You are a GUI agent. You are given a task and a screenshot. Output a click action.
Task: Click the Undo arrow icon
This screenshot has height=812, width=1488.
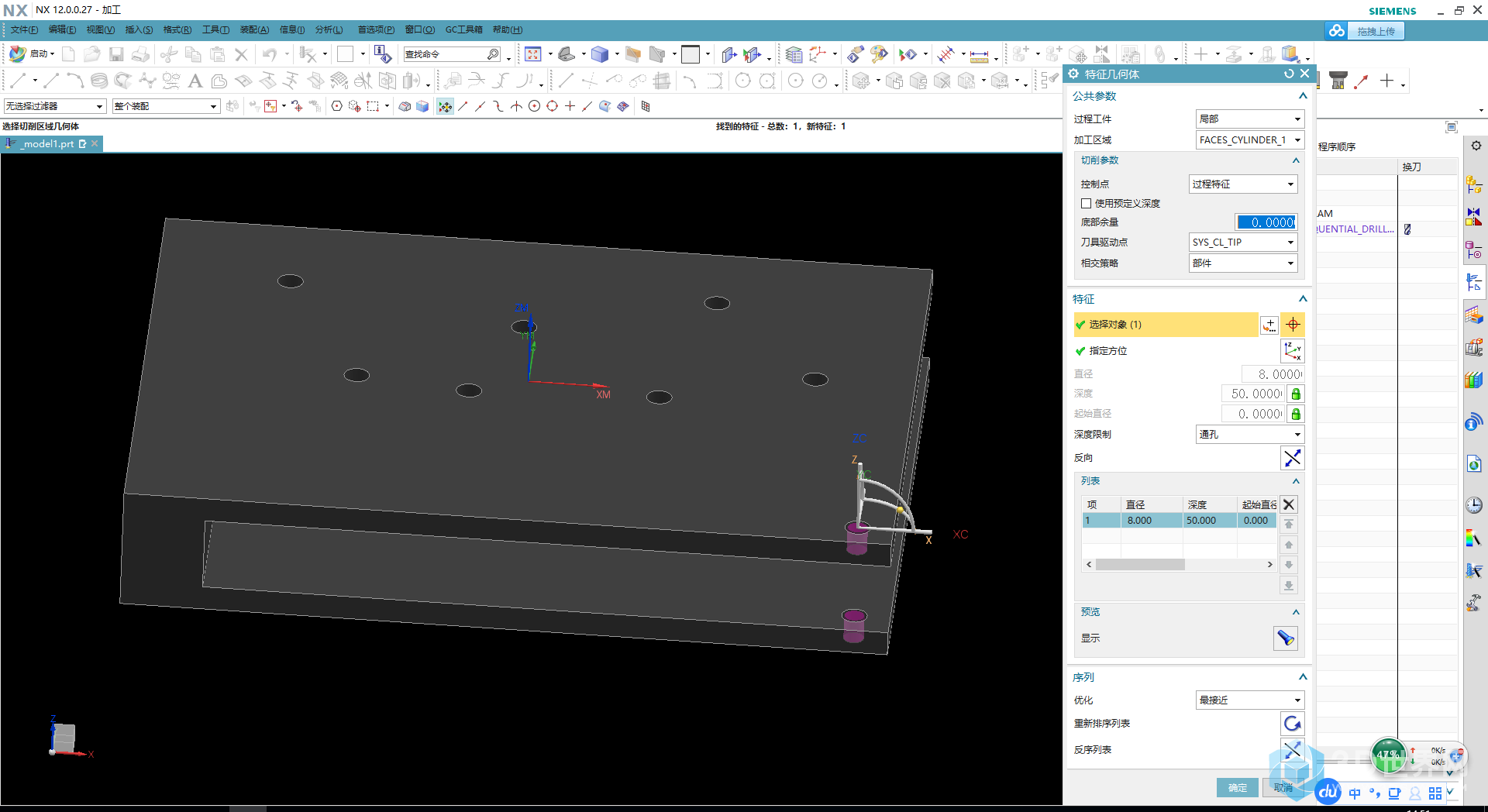tap(269, 54)
